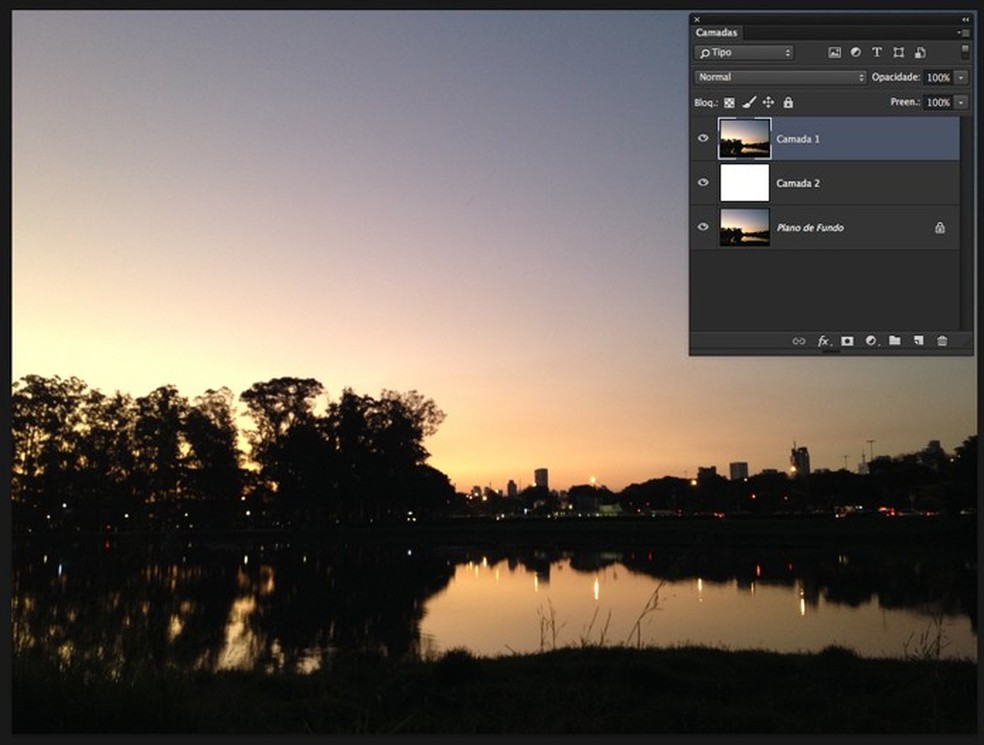Click the new layer icon
Viewport: 984px width, 745px height.
(x=918, y=341)
